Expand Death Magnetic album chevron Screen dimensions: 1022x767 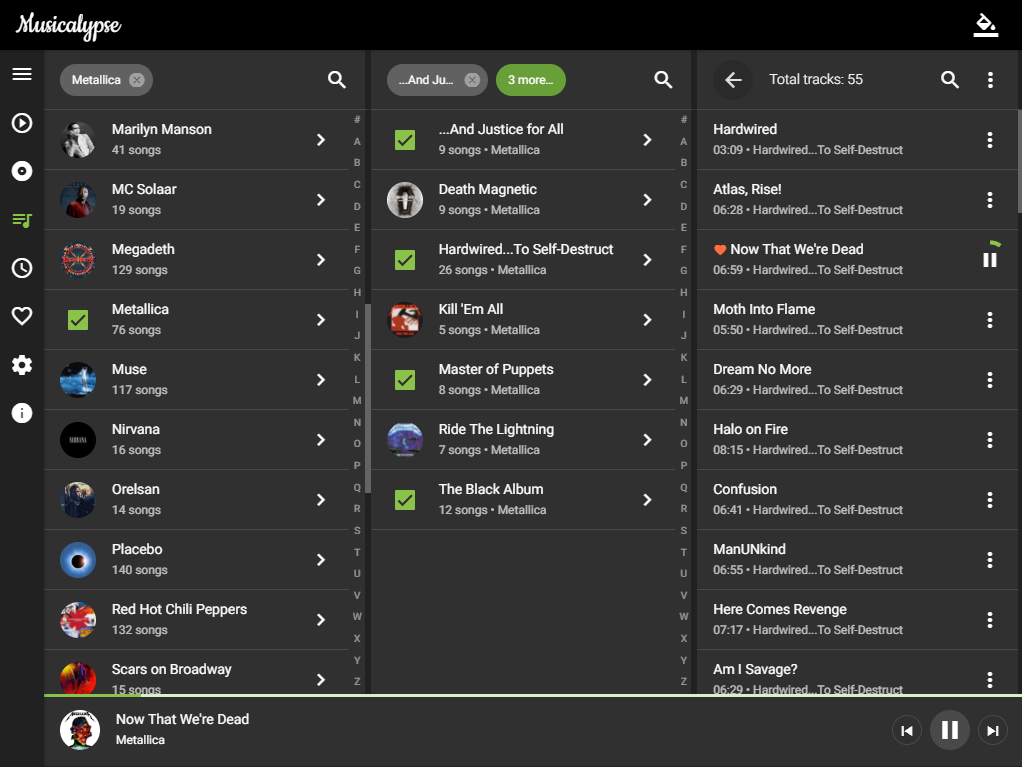tap(647, 200)
